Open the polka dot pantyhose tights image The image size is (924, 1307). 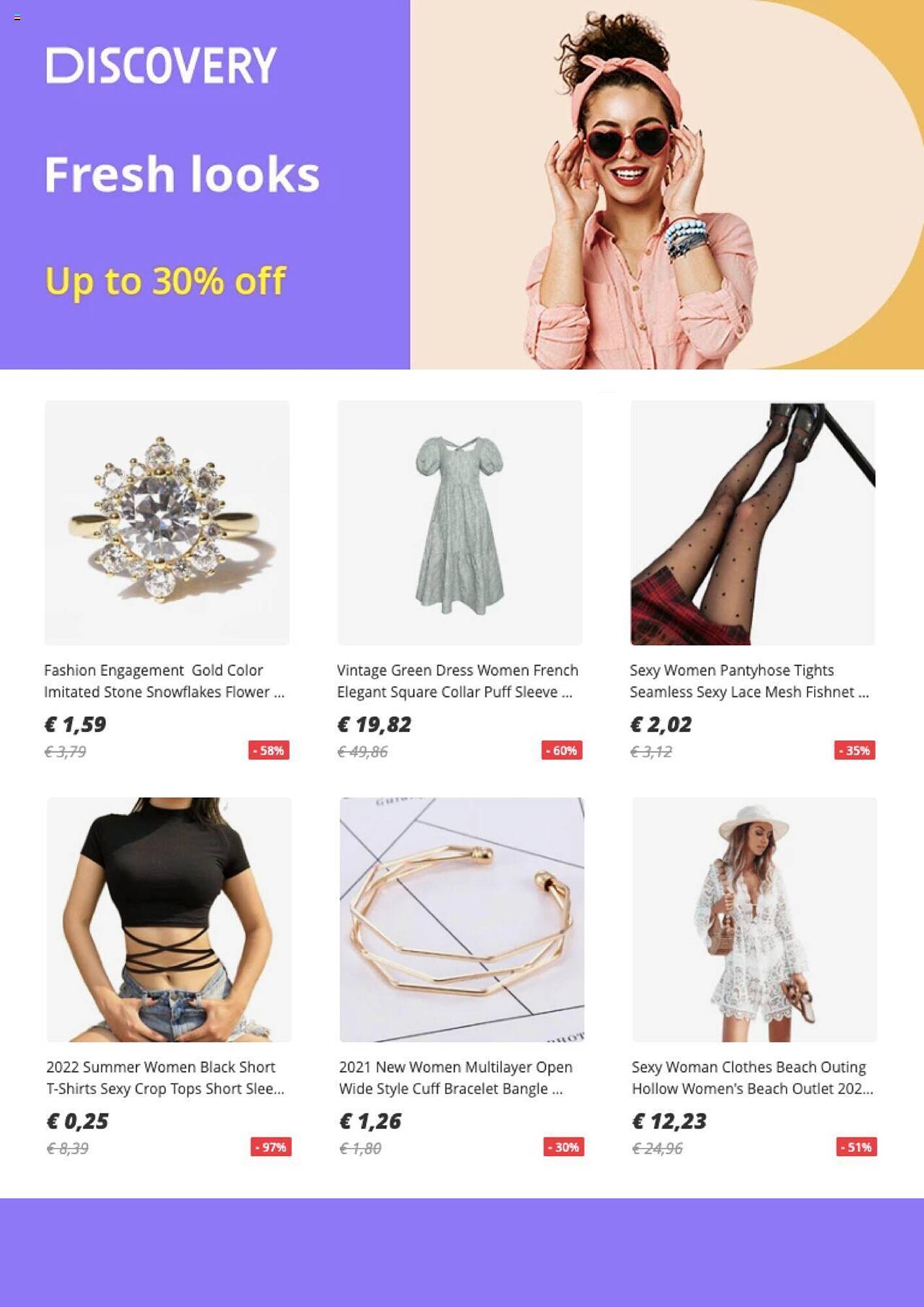pyautogui.click(x=752, y=523)
